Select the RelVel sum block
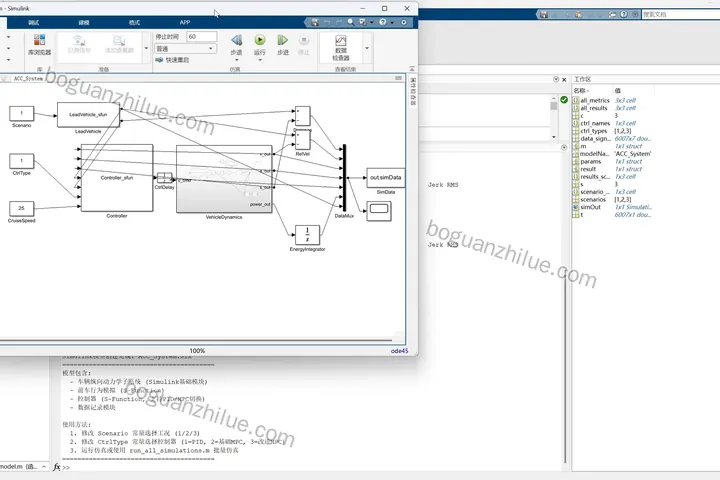Viewport: 720px width, 480px height. (x=303, y=140)
